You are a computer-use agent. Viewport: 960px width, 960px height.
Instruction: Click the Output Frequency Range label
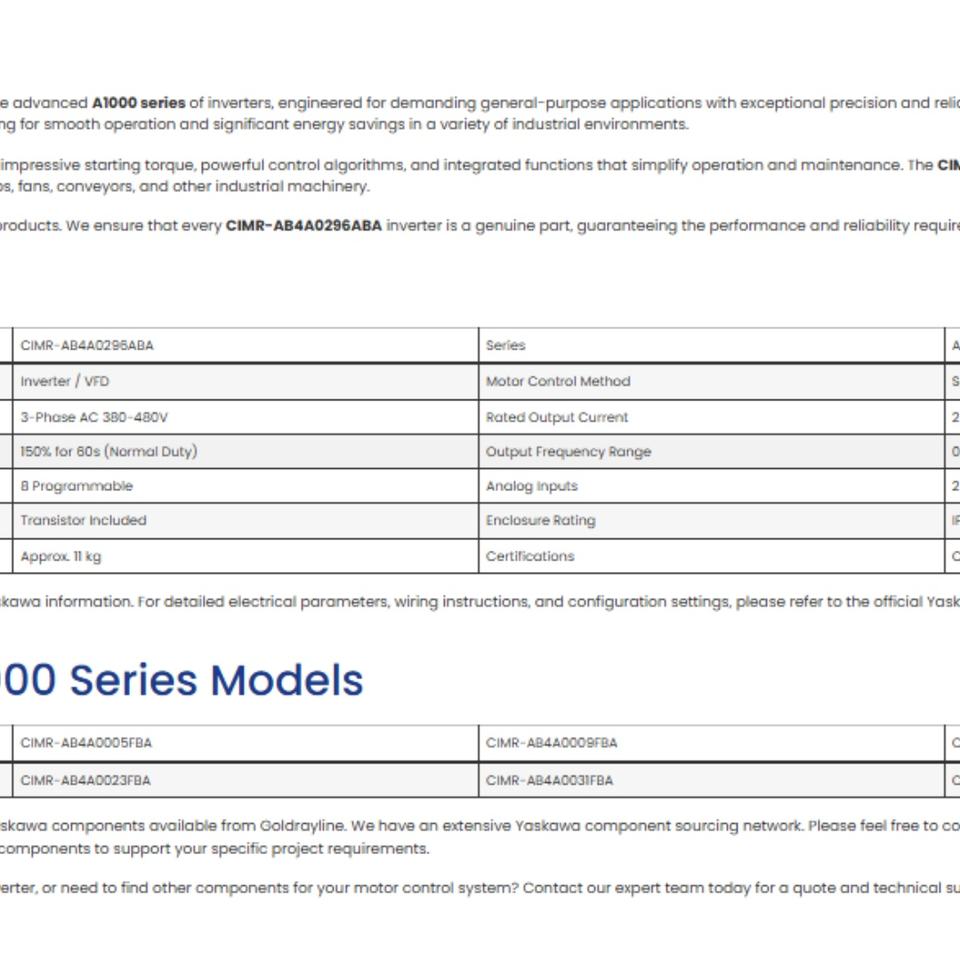(x=568, y=452)
